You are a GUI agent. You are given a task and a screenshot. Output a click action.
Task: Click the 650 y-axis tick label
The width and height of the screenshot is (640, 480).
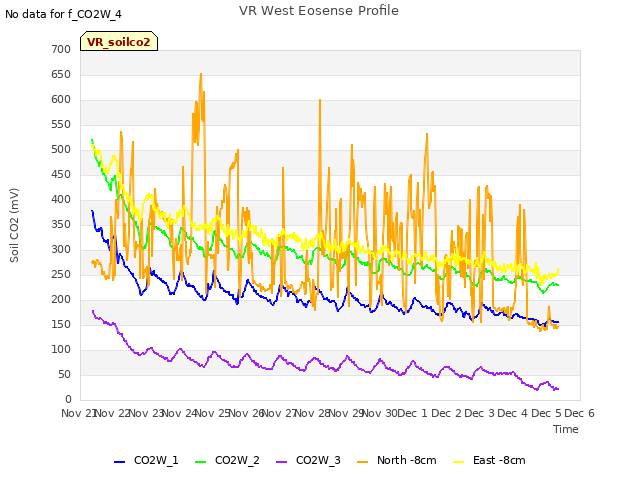[x=61, y=74]
